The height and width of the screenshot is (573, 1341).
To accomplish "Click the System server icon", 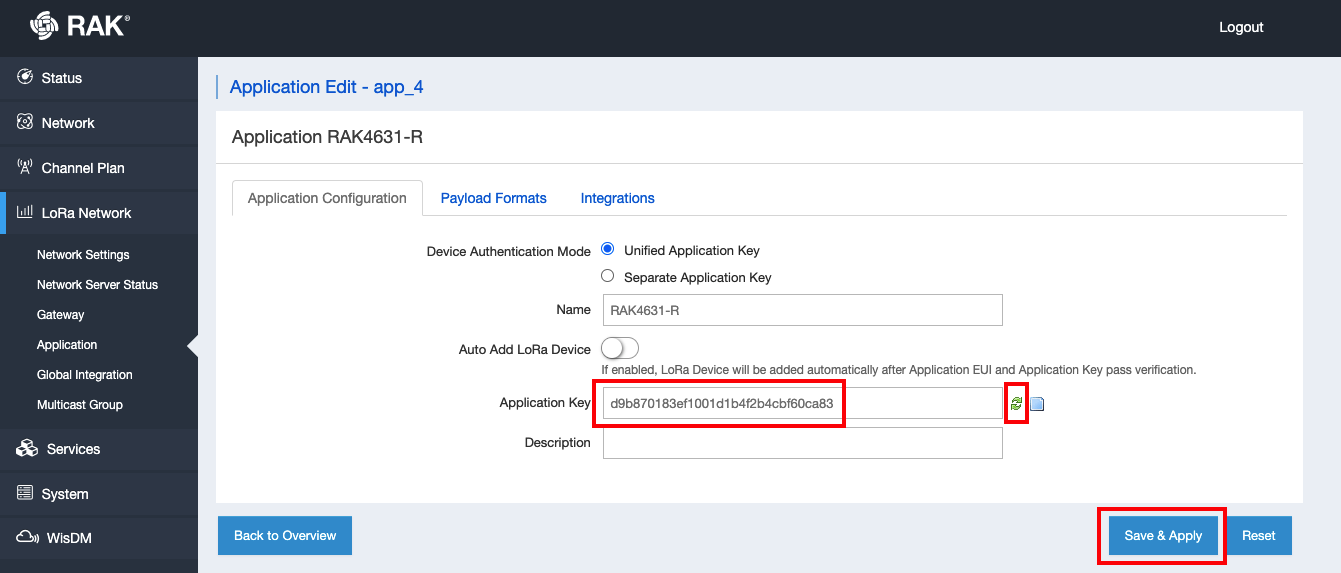I will [x=25, y=493].
